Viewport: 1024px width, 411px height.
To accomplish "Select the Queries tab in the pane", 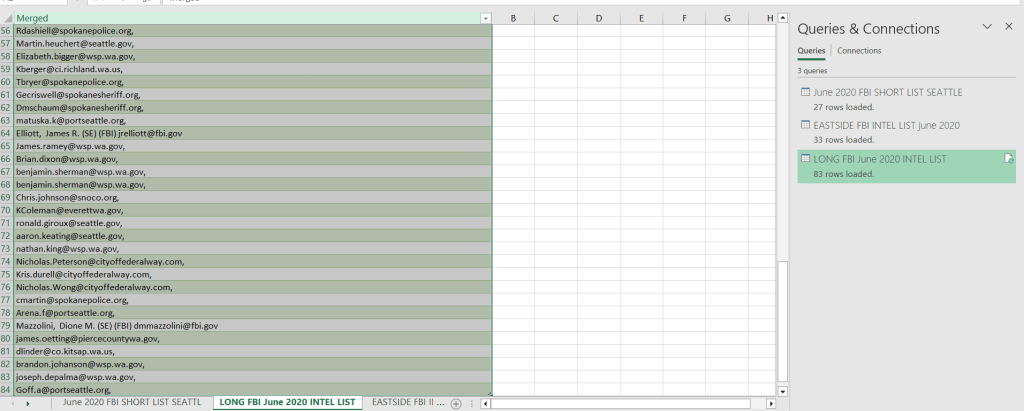I will click(x=811, y=51).
